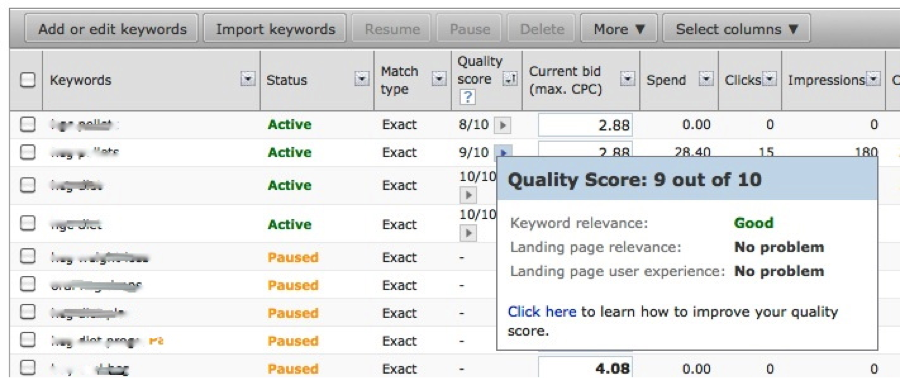Open the Current bid column dropdown arrow
Viewport: 900px width, 378px height.
(x=628, y=80)
